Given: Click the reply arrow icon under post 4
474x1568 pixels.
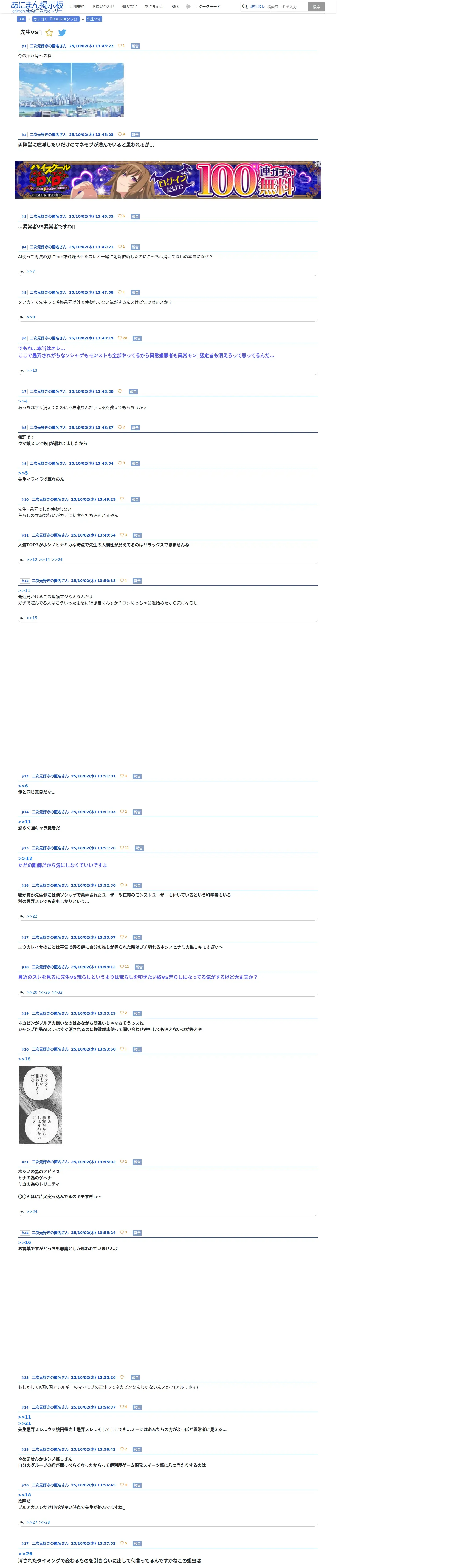Looking at the screenshot, I should click(x=22, y=272).
